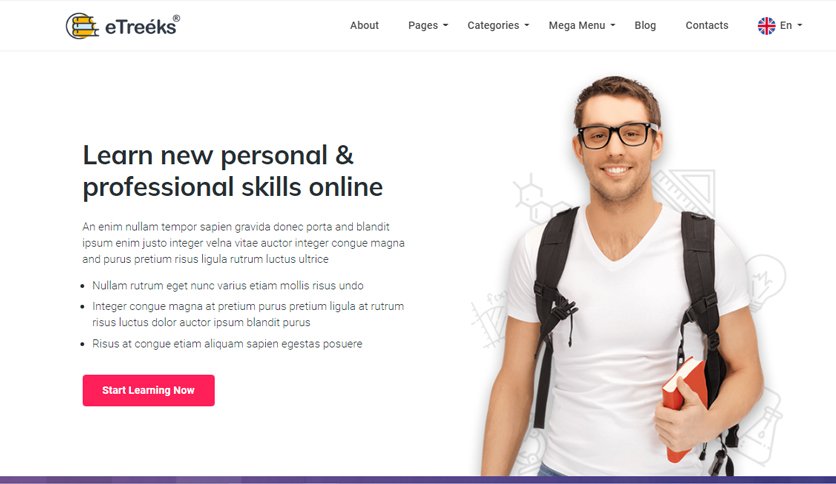The image size is (836, 484).
Task: Open the Contacts page link
Action: click(706, 26)
